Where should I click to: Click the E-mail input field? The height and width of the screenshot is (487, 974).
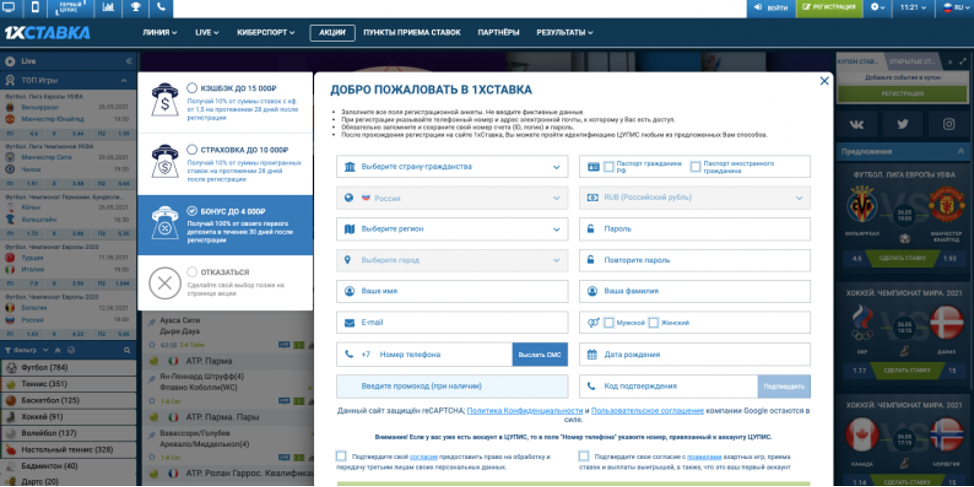452,323
